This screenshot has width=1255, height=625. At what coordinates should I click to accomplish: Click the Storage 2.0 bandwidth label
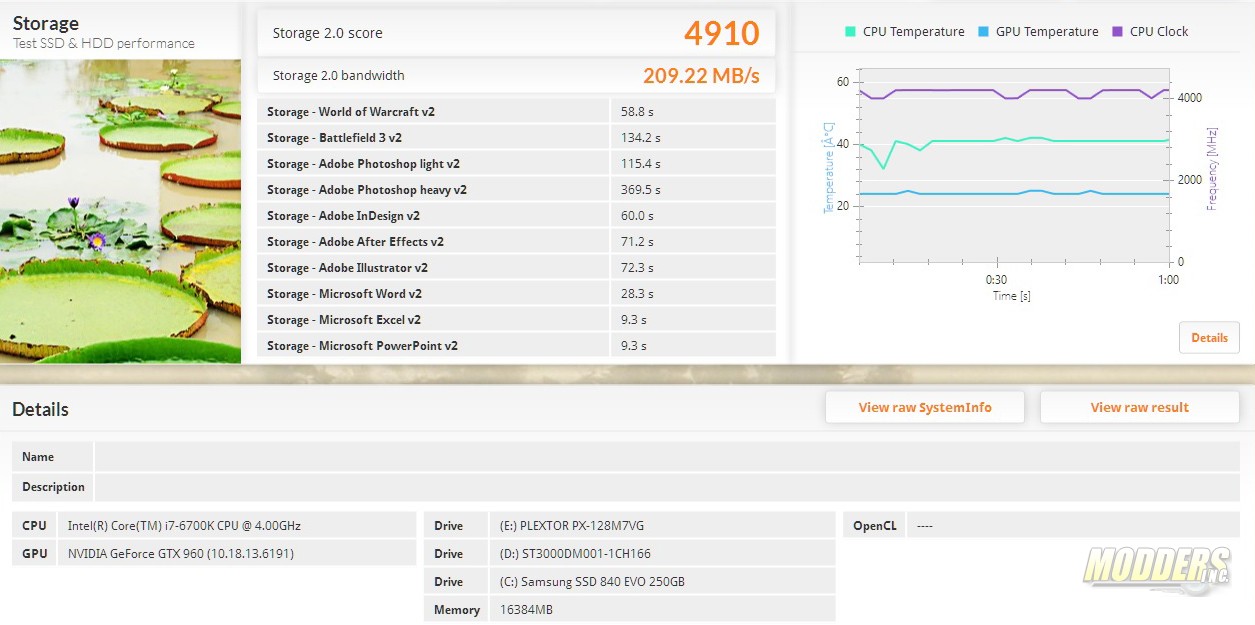(x=338, y=75)
